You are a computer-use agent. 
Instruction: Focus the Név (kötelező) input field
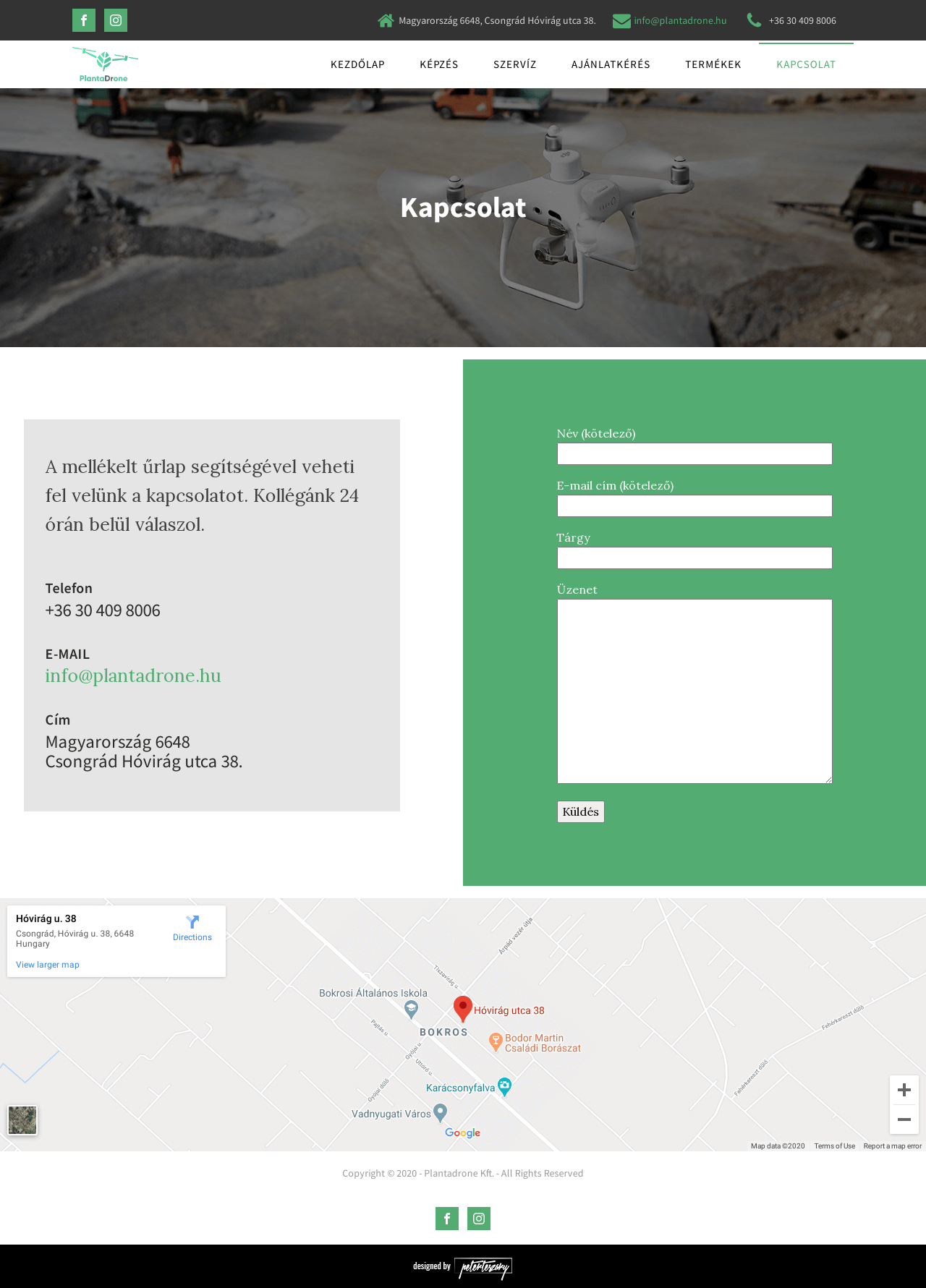tap(694, 454)
